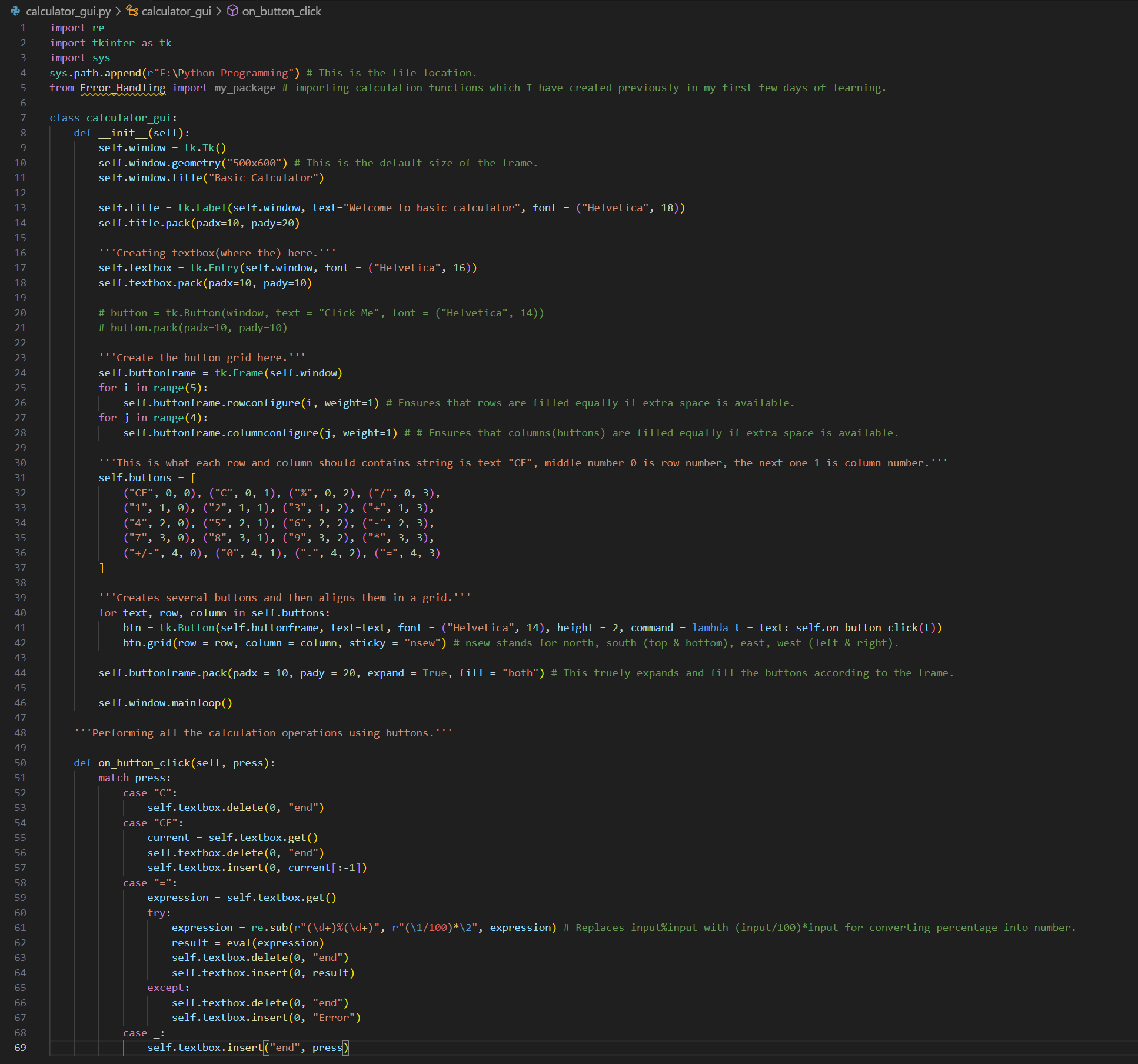Click first breadcrumb chevron separator
This screenshot has width=1138, height=1064.
point(118,11)
